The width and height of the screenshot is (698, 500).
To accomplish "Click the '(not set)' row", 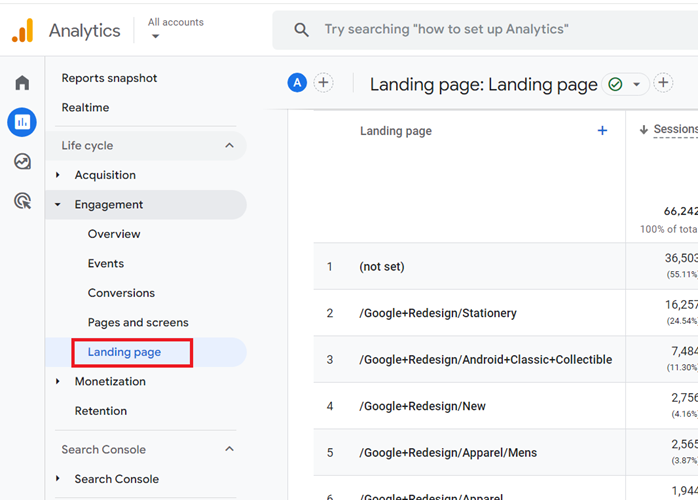I will (505, 266).
